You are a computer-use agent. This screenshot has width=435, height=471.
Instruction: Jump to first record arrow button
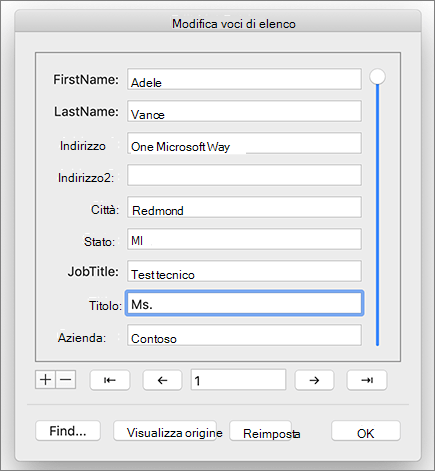pyautogui.click(x=110, y=380)
